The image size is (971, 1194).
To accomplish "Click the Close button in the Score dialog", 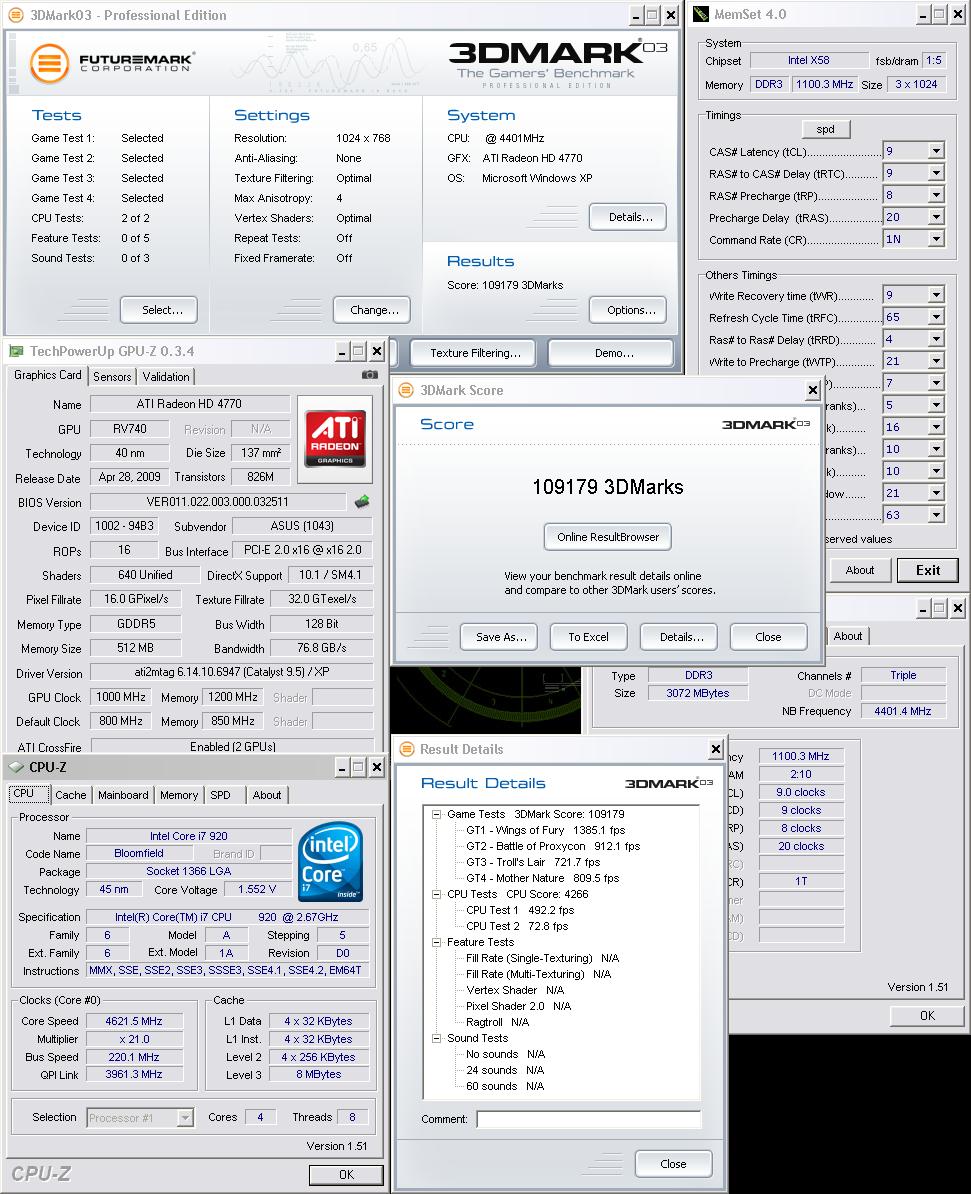I will [x=768, y=637].
